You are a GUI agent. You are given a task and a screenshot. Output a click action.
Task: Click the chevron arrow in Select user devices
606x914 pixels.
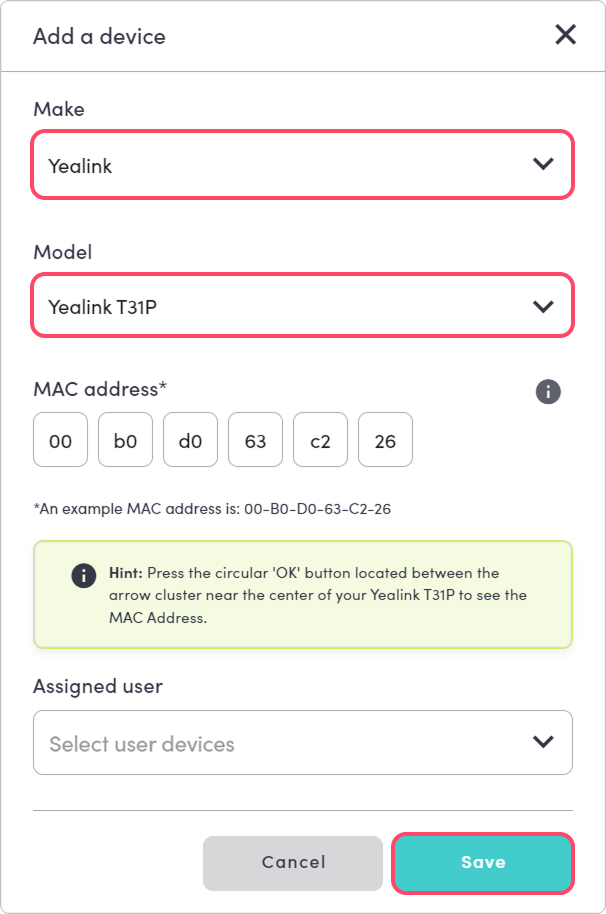[x=543, y=742]
